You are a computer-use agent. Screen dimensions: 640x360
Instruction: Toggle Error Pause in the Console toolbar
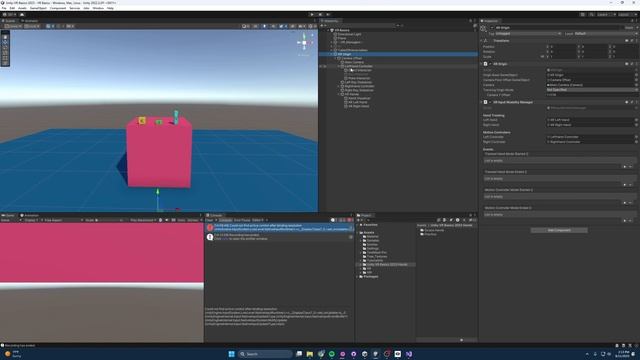pyautogui.click(x=242, y=220)
